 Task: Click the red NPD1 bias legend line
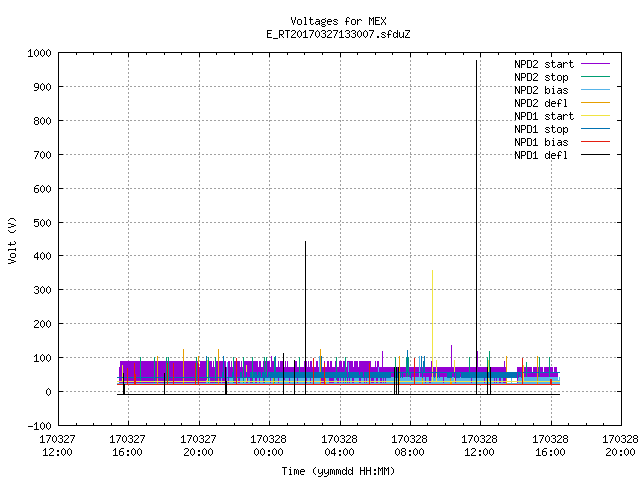coord(596,142)
